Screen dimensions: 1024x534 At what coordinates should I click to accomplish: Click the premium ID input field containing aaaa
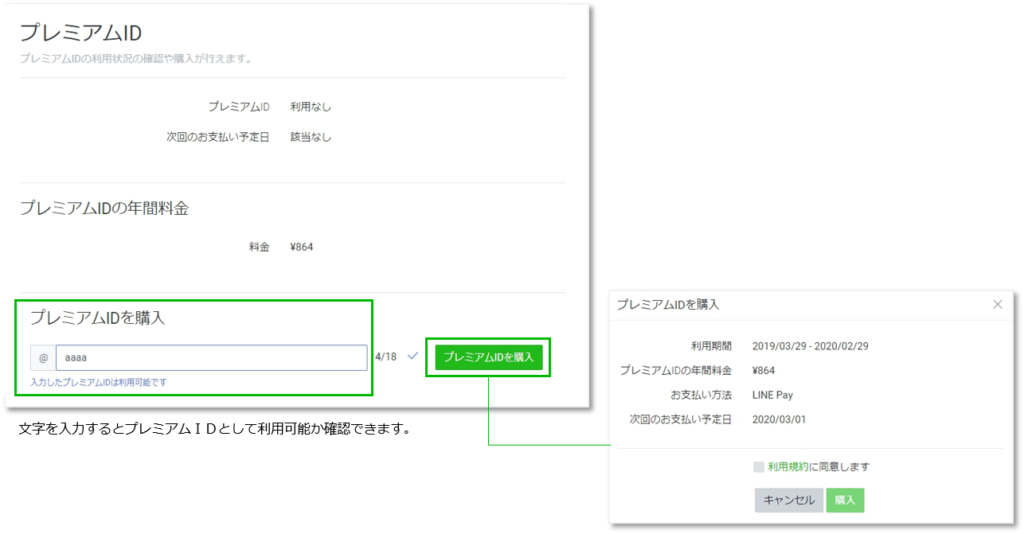click(x=211, y=357)
